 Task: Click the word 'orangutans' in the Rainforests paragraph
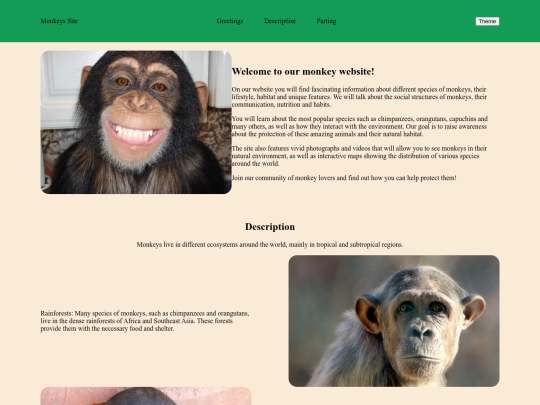click(232, 313)
